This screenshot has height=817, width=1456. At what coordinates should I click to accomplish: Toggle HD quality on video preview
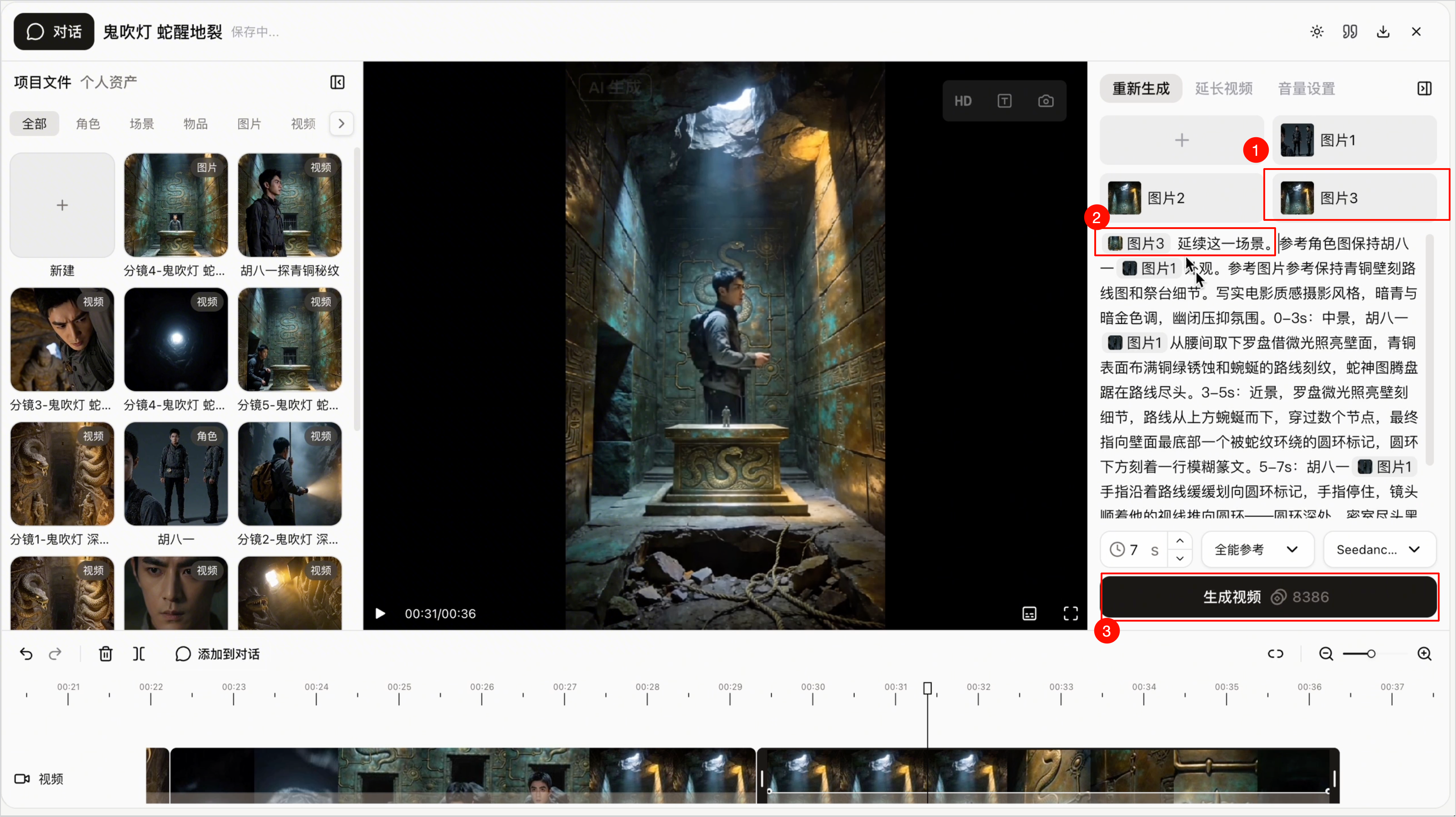coord(963,101)
